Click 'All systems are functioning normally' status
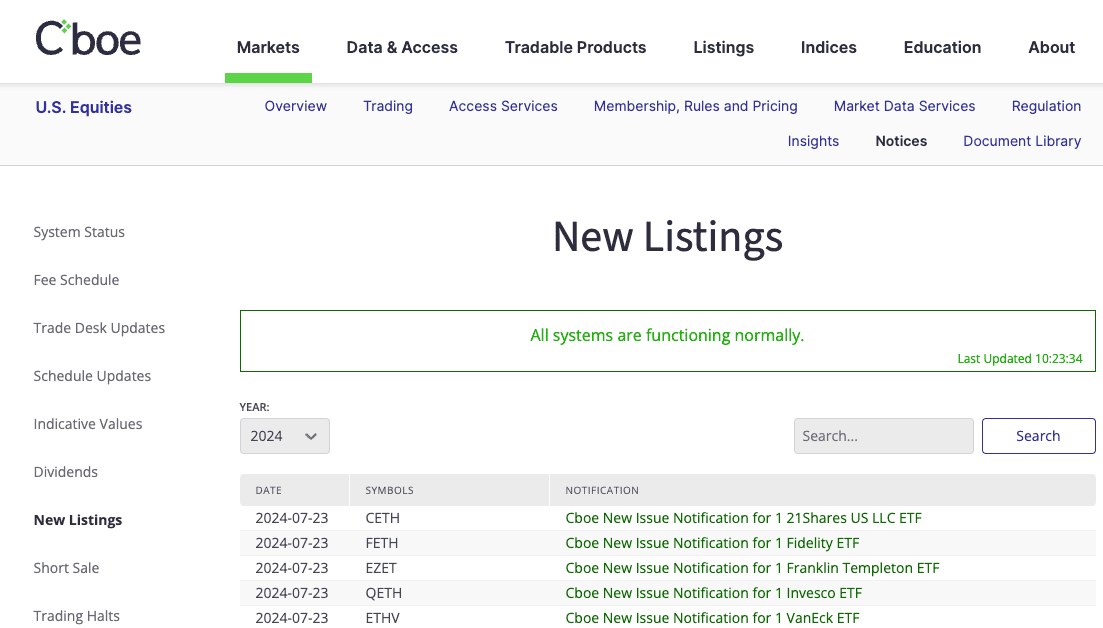 pyautogui.click(x=667, y=335)
